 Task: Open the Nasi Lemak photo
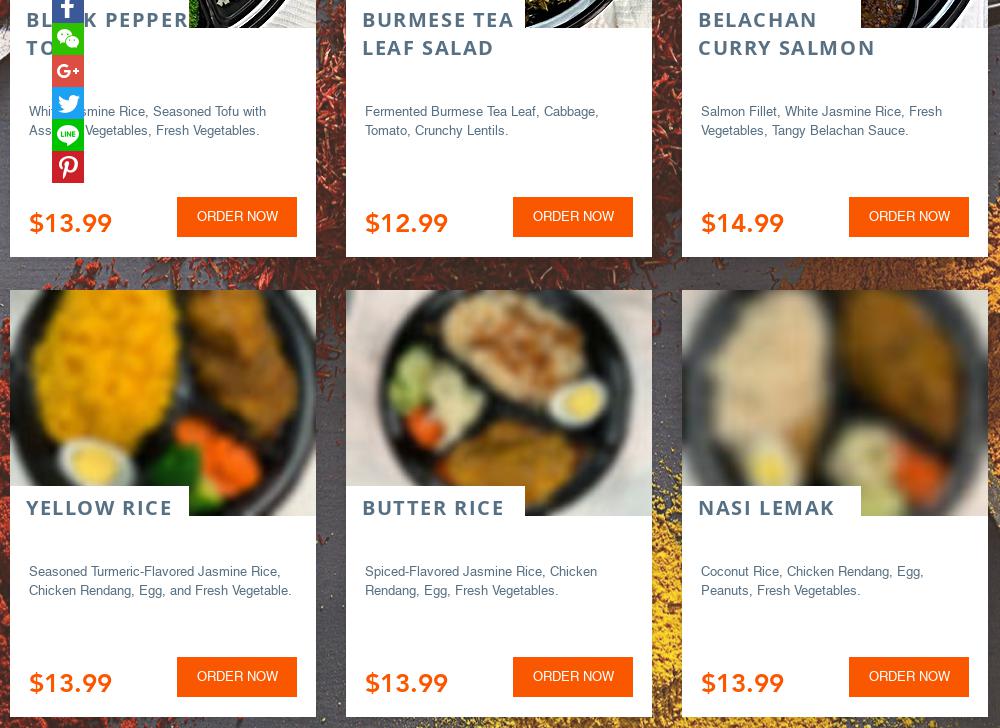pyautogui.click(x=835, y=389)
